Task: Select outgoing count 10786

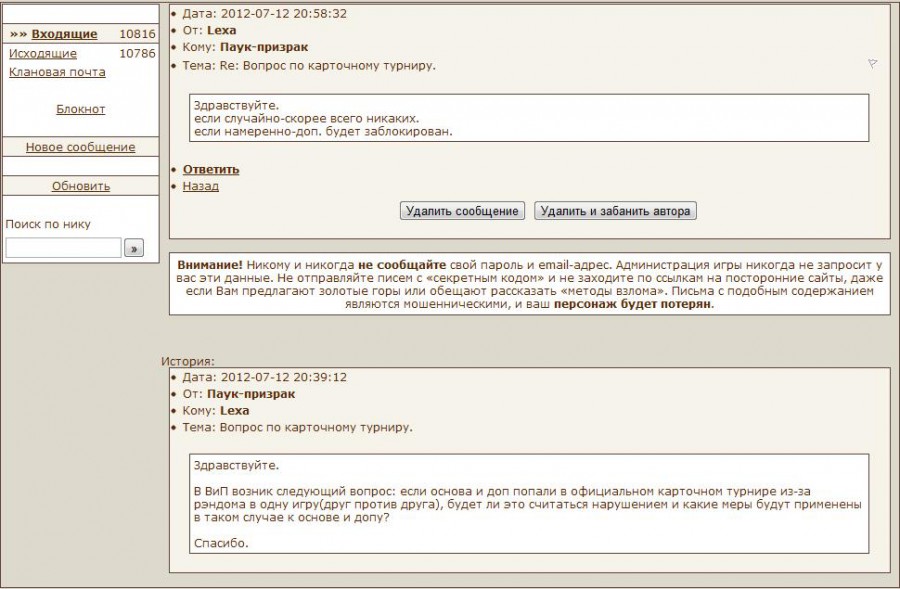Action: point(137,53)
